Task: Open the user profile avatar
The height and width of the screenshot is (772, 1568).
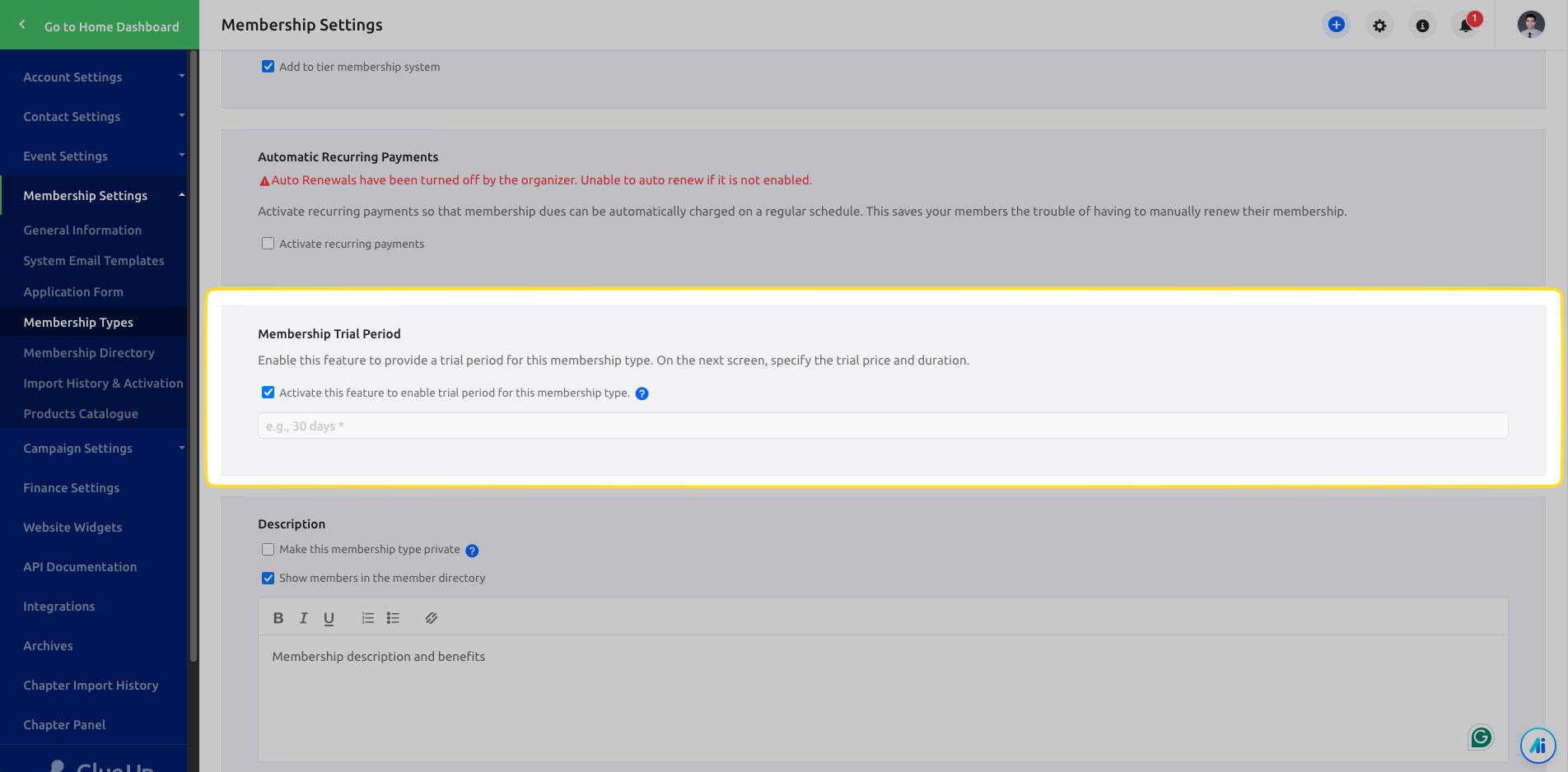Action: click(1531, 25)
